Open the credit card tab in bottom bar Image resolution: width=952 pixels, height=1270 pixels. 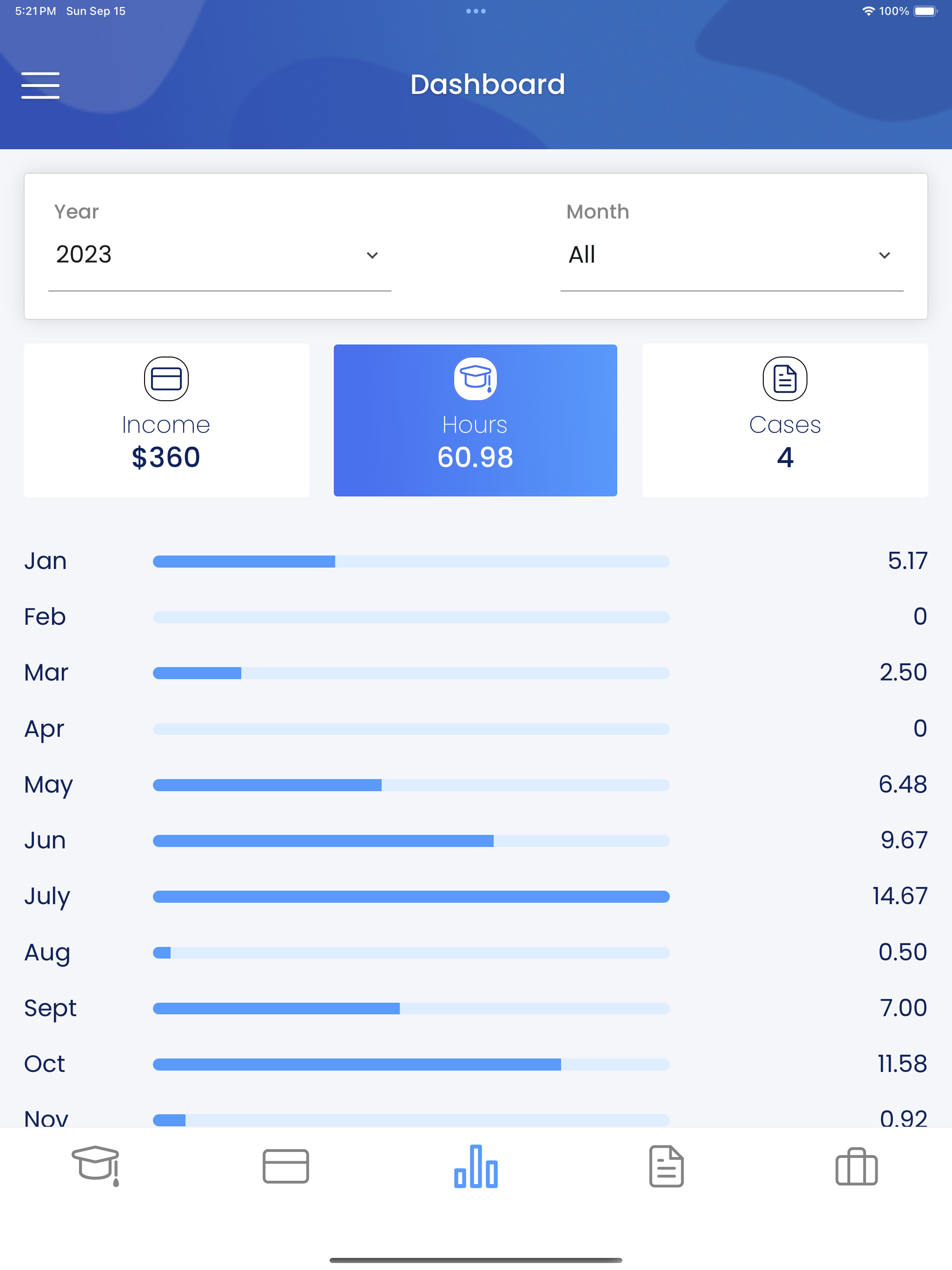tap(285, 1166)
